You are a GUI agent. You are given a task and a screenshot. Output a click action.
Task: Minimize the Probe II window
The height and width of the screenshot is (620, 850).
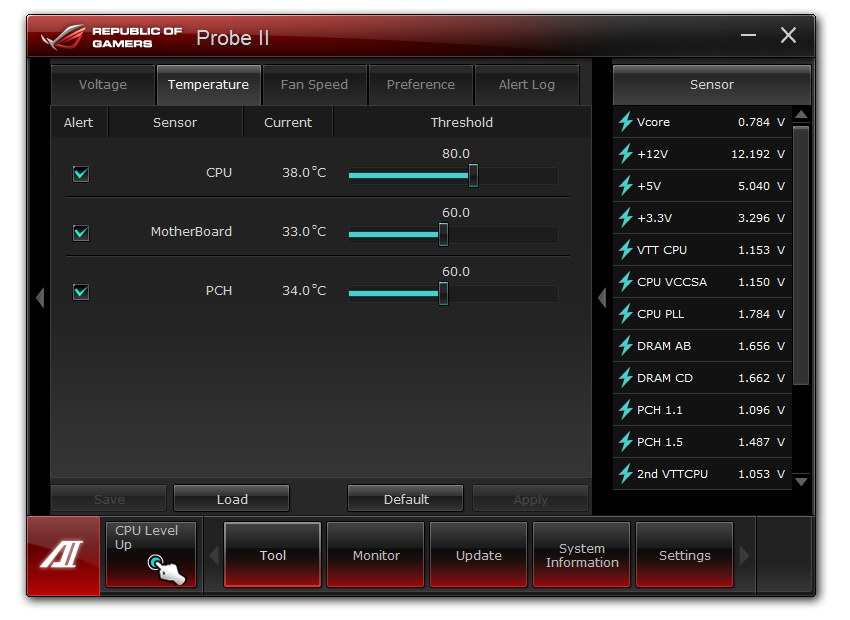(x=748, y=36)
